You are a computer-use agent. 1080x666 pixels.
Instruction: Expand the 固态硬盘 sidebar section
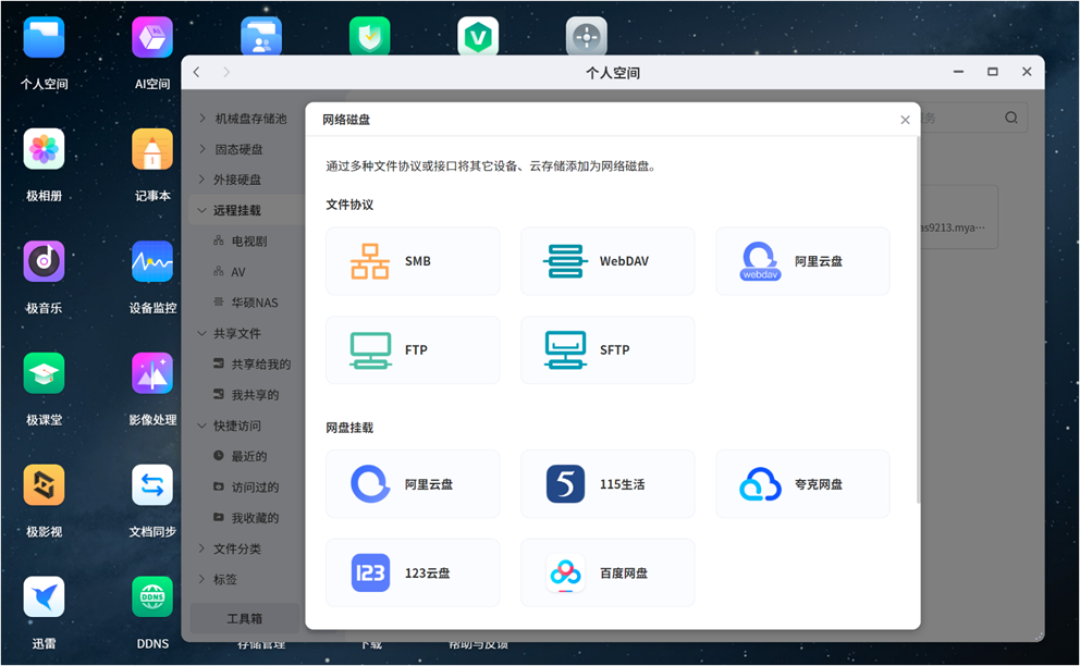(202, 149)
